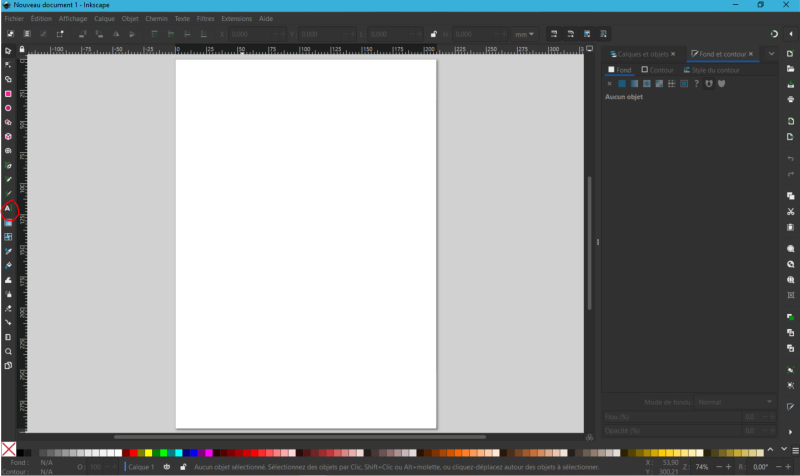Toggle snapping control icon

pyautogui.click(x=774, y=34)
